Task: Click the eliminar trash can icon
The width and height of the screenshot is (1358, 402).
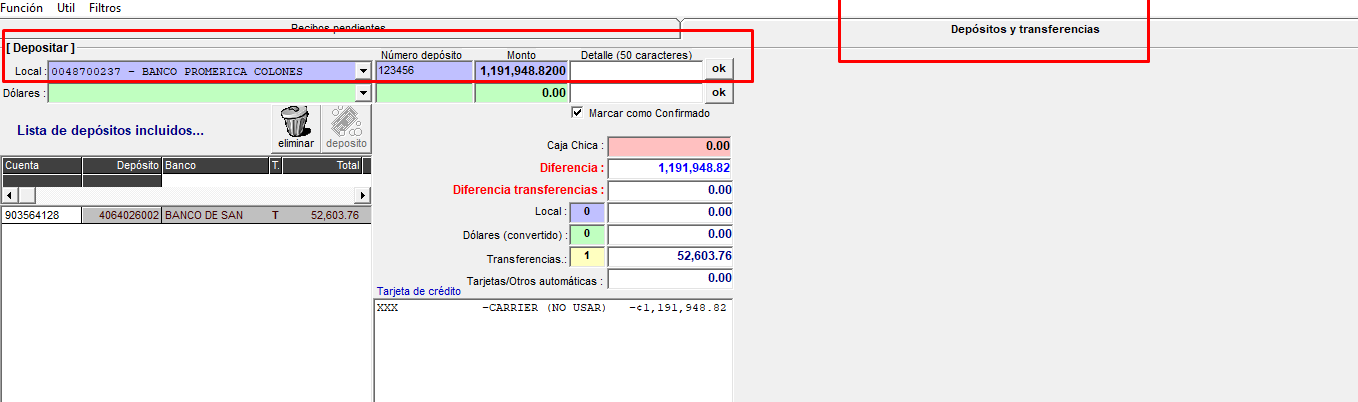Action: tap(295, 129)
